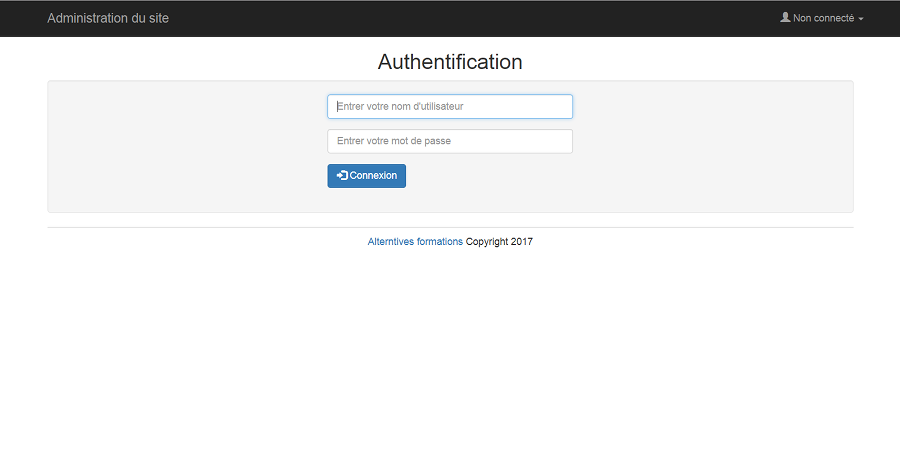
Task: Focus the username input field
Action: 450,106
